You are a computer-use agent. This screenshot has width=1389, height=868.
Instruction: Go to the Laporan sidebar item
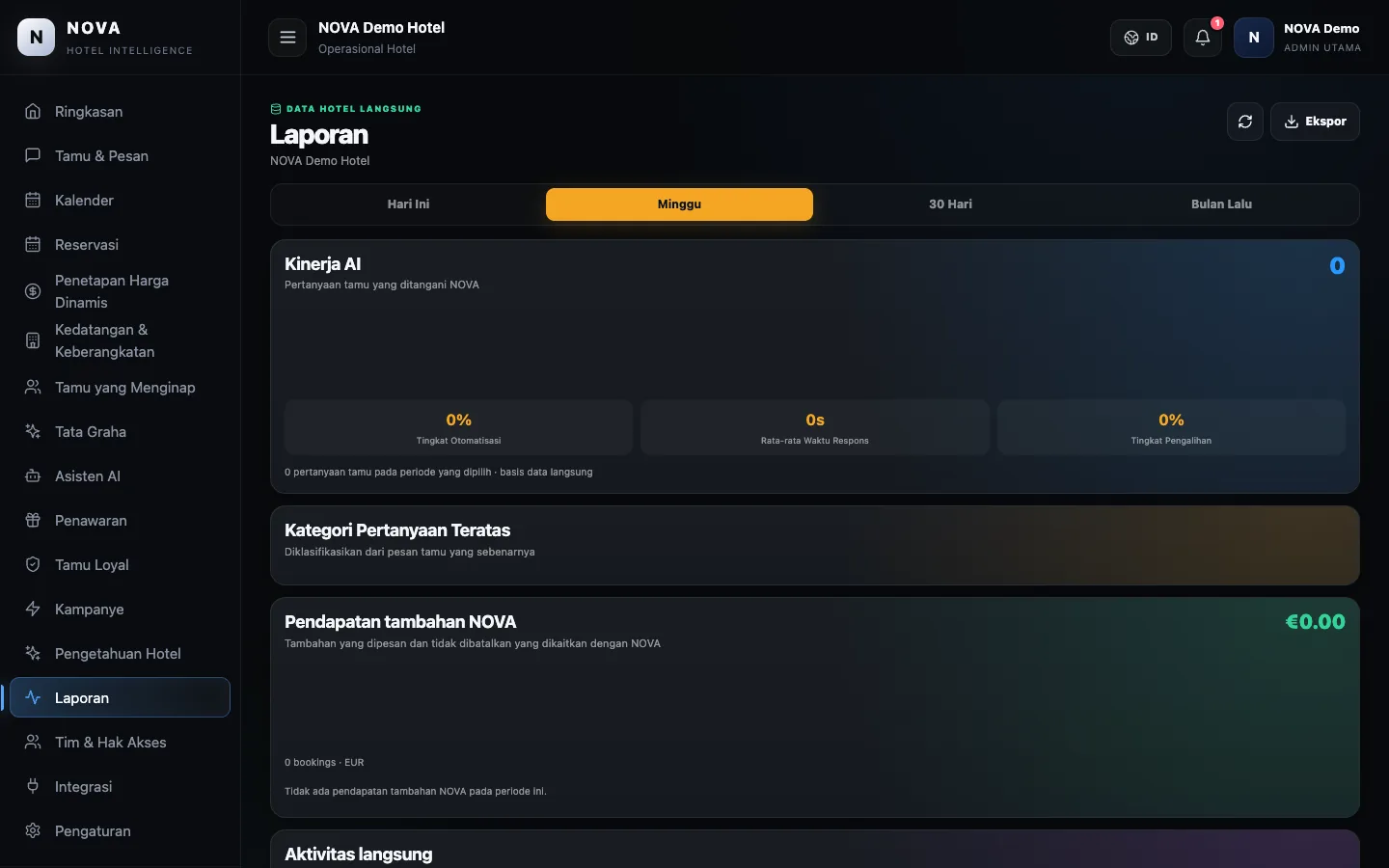[120, 698]
